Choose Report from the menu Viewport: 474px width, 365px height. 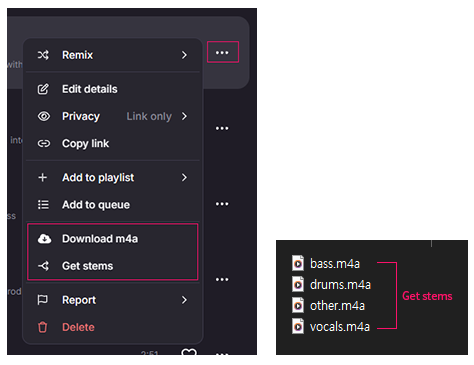[x=113, y=300]
